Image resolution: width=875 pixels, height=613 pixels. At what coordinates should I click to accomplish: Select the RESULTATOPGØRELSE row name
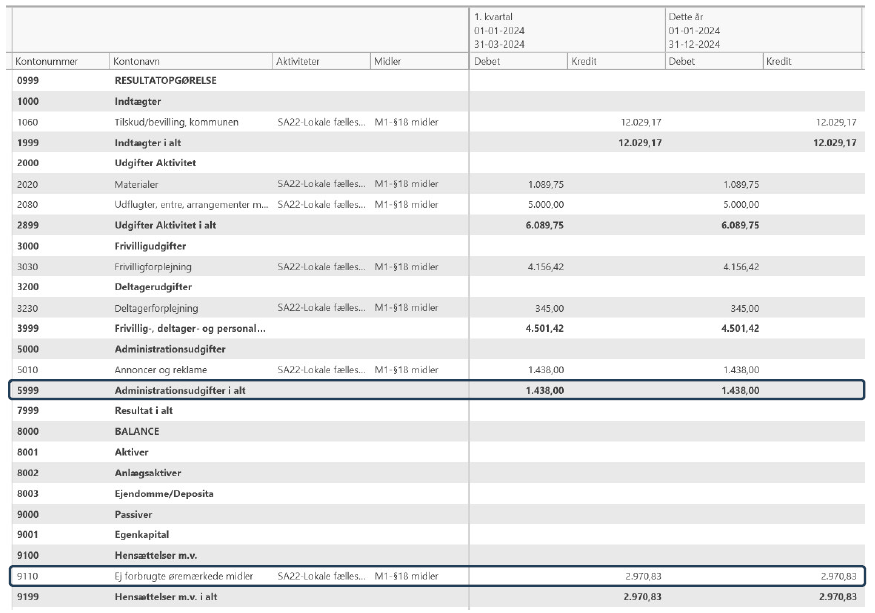(x=166, y=80)
